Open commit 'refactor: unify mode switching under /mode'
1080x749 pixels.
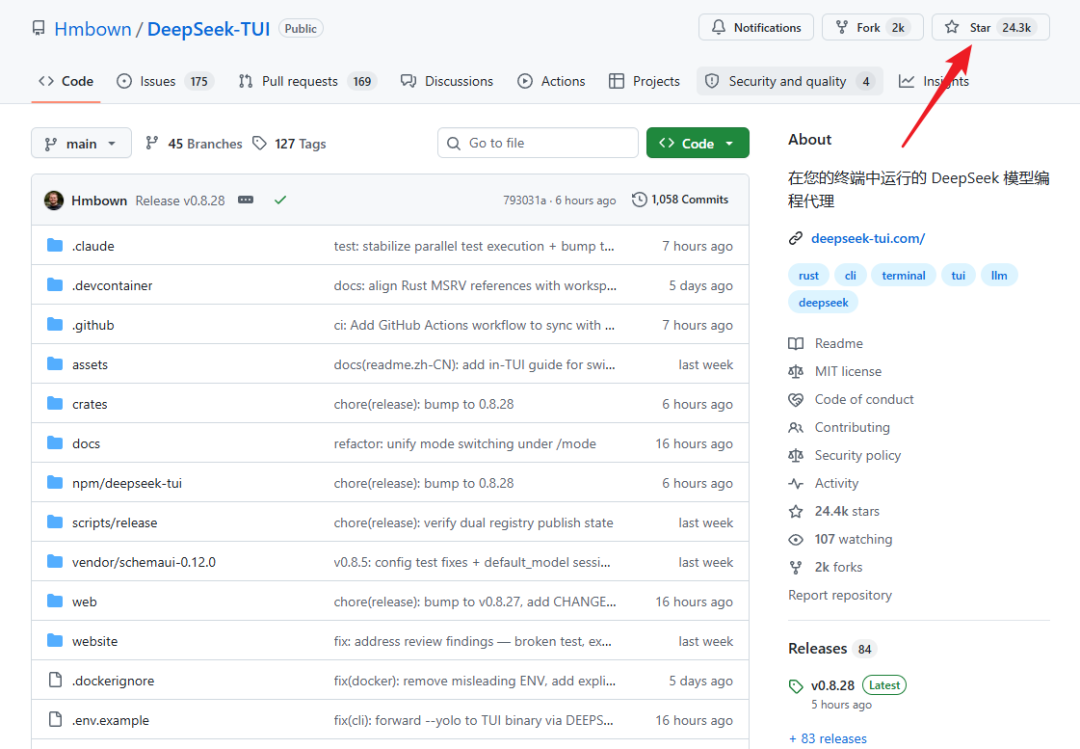point(465,444)
